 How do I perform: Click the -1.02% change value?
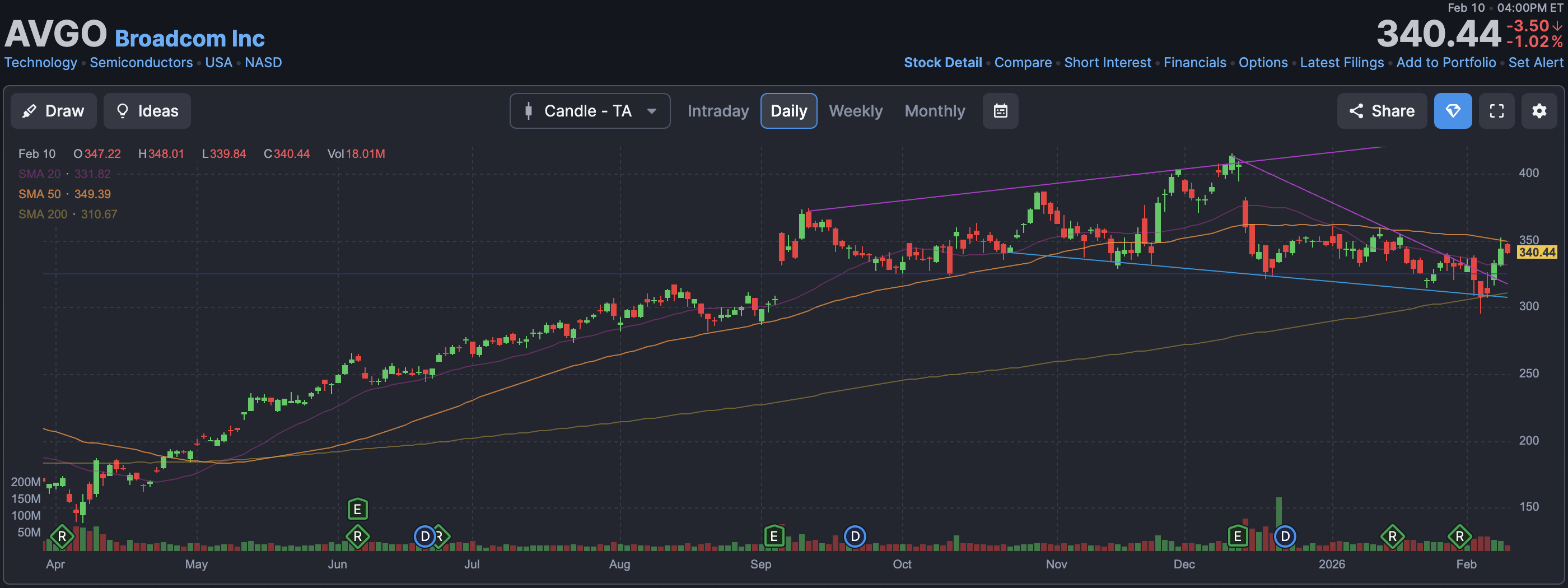pos(1534,42)
